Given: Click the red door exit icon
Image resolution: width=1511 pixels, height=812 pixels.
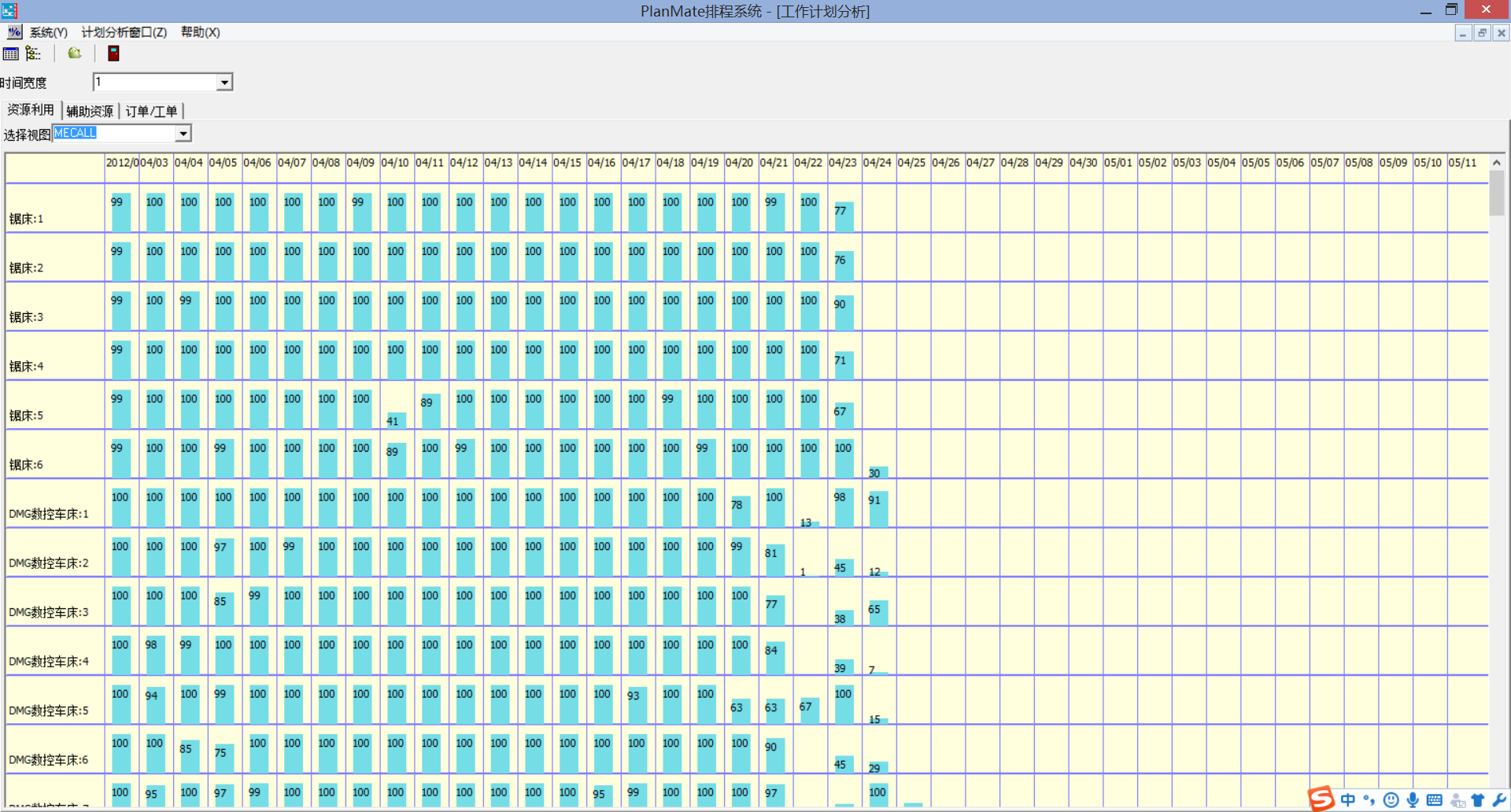Looking at the screenshot, I should (x=113, y=54).
